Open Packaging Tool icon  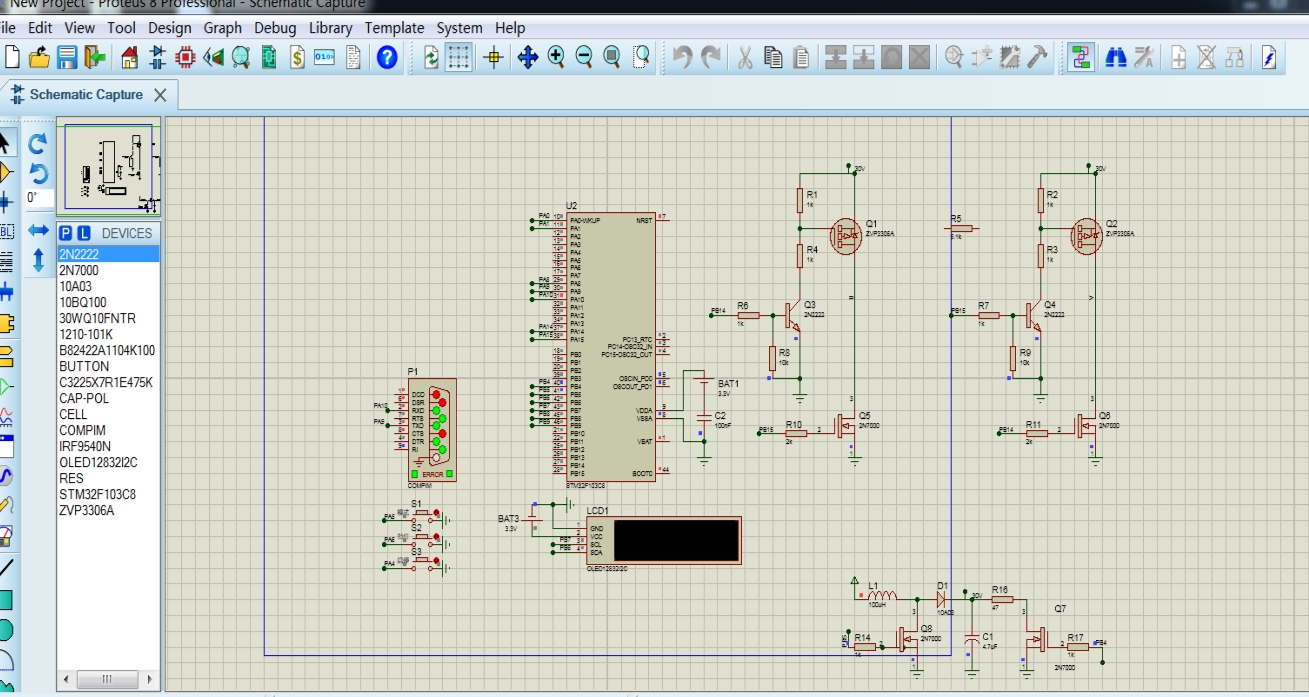coord(1010,57)
